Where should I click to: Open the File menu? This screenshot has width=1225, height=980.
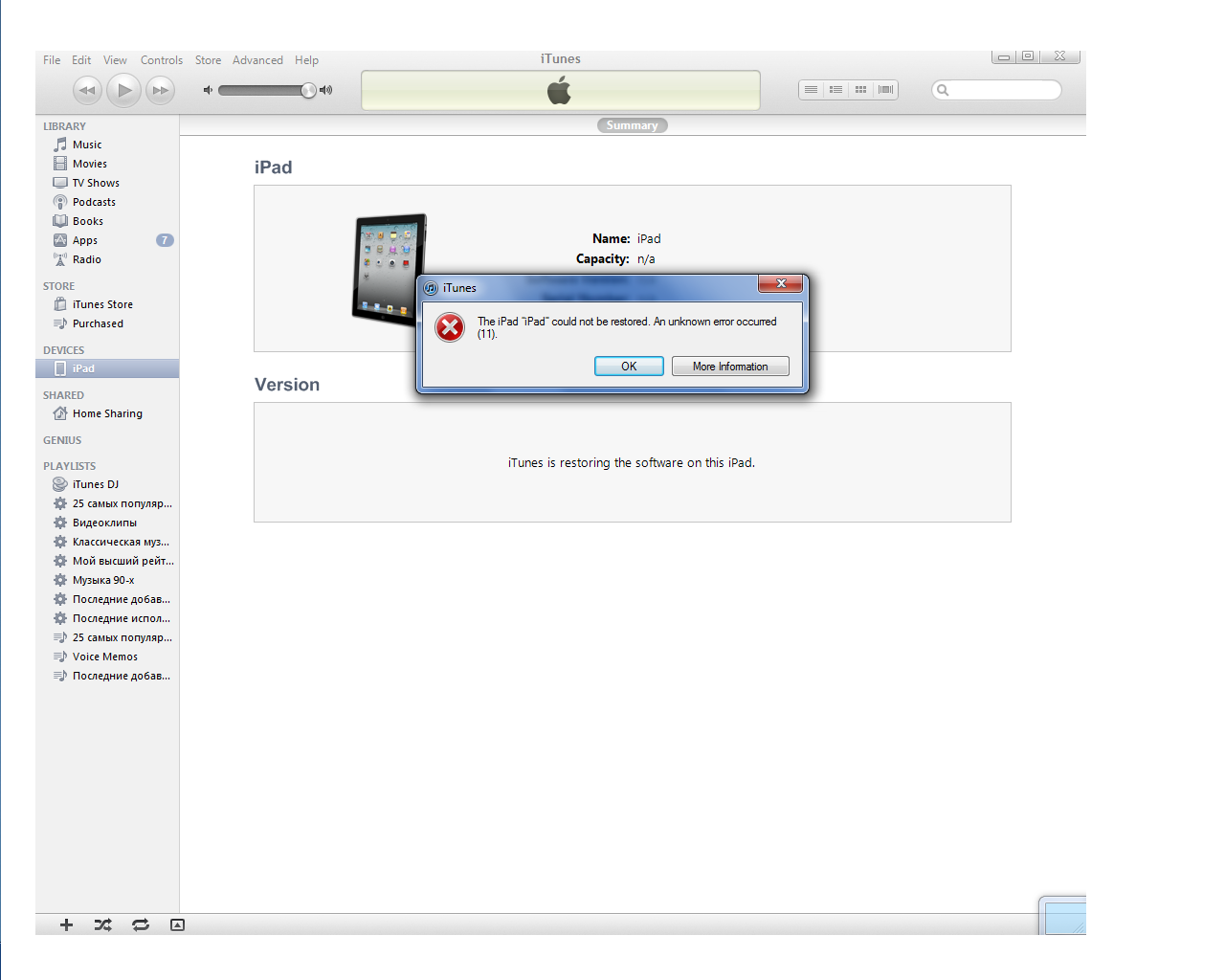(52, 60)
